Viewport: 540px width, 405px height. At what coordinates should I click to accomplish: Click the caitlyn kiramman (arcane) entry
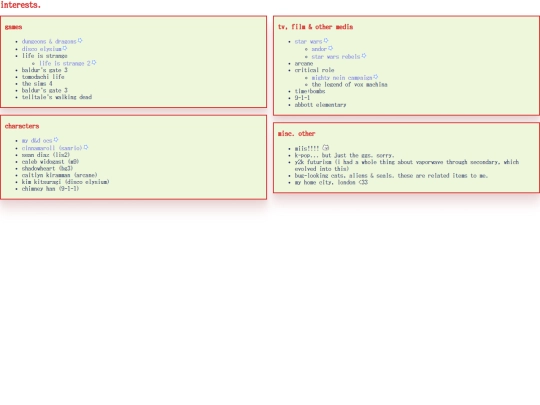click(x=60, y=175)
